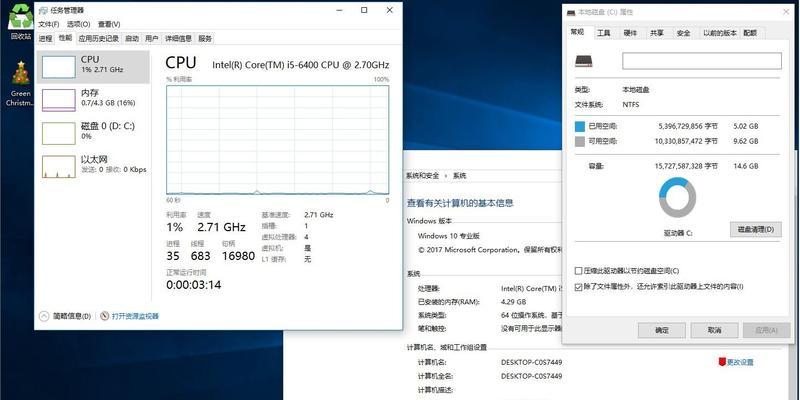Click the 计算机全名 DESKTOP-C0S7449 value
The height and width of the screenshot is (400, 800).
click(x=532, y=376)
